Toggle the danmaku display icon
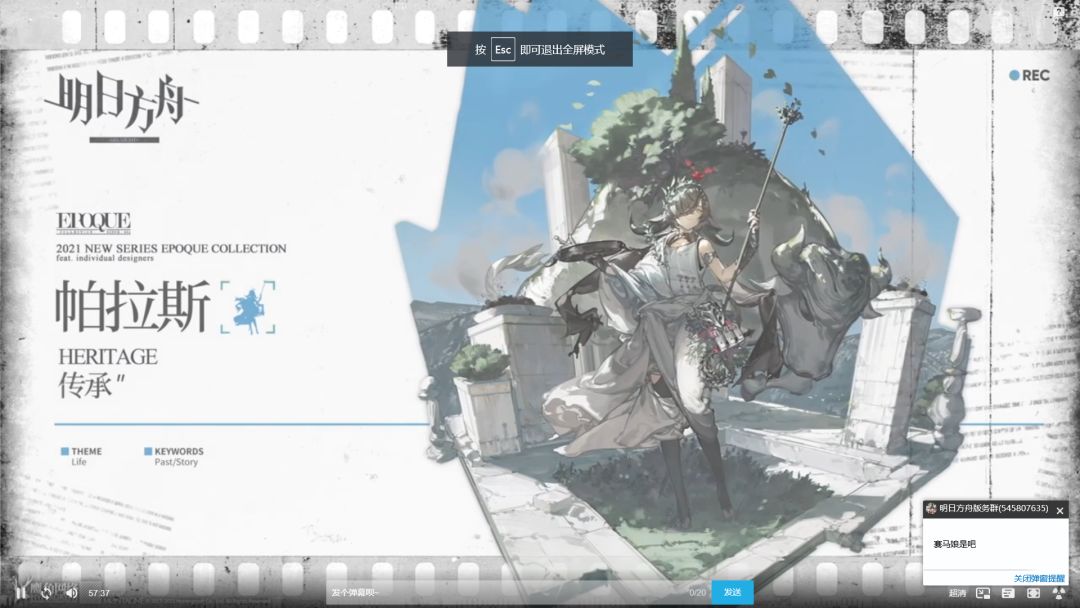The image size is (1080, 608). 1008,593
